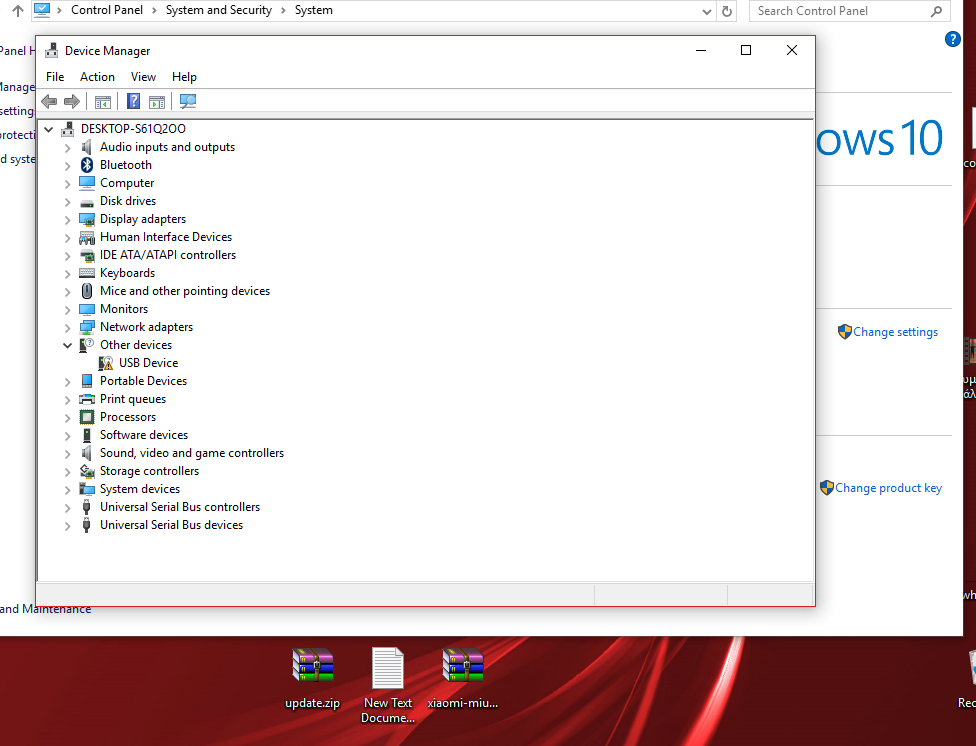Click the Scan for hardware changes toolbar icon
The image size is (976, 746).
(188, 101)
